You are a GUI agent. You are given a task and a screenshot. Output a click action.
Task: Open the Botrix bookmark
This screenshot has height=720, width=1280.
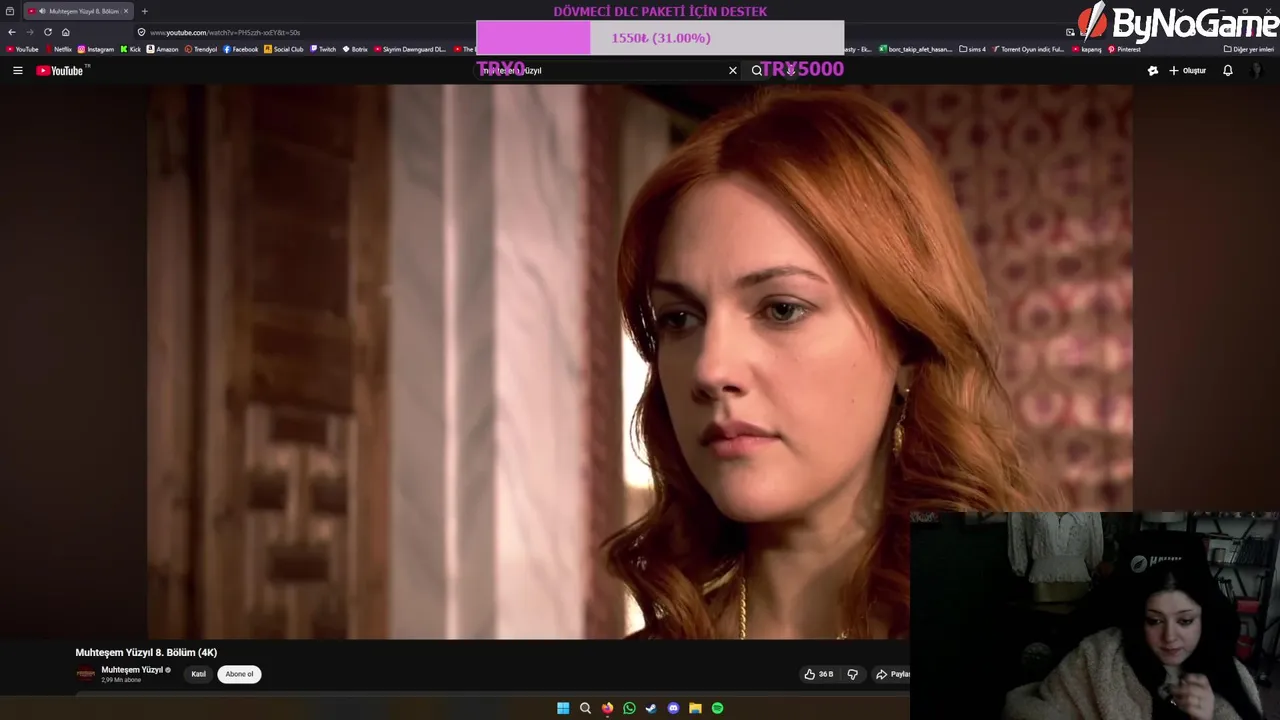[355, 49]
